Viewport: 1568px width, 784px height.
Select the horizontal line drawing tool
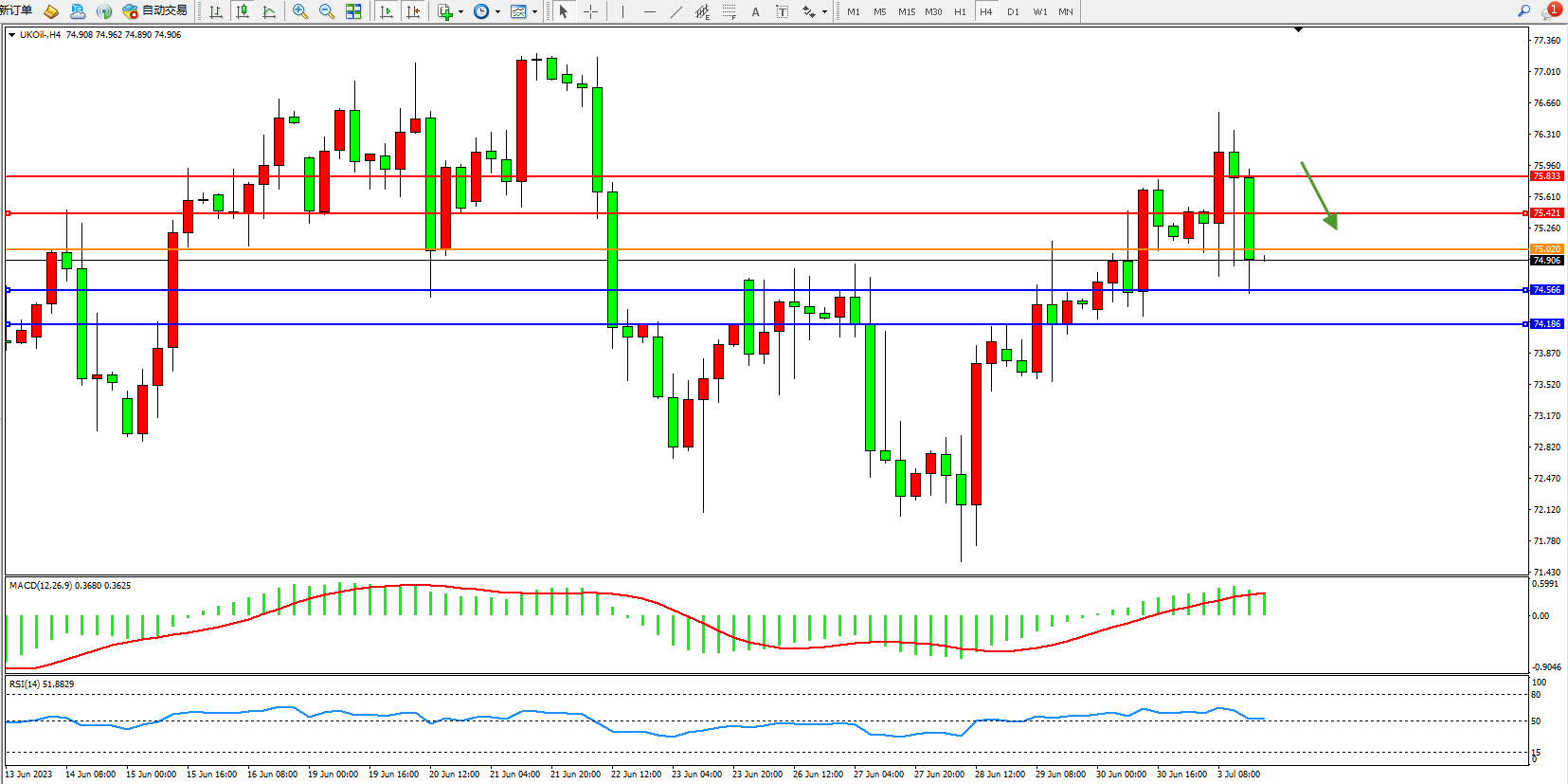pyautogui.click(x=649, y=11)
